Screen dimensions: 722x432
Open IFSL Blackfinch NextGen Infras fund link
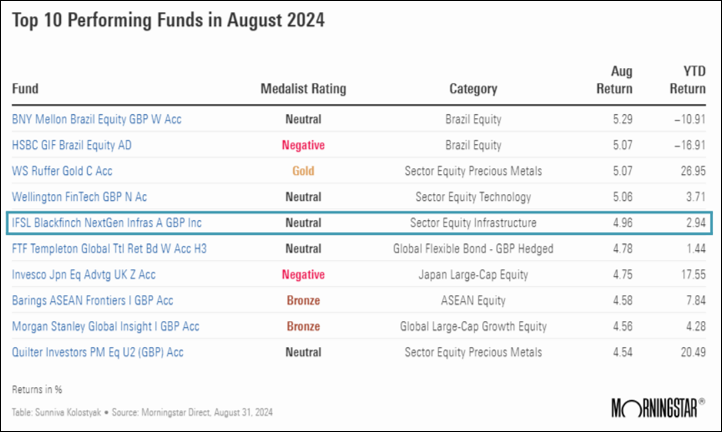click(x=106, y=223)
